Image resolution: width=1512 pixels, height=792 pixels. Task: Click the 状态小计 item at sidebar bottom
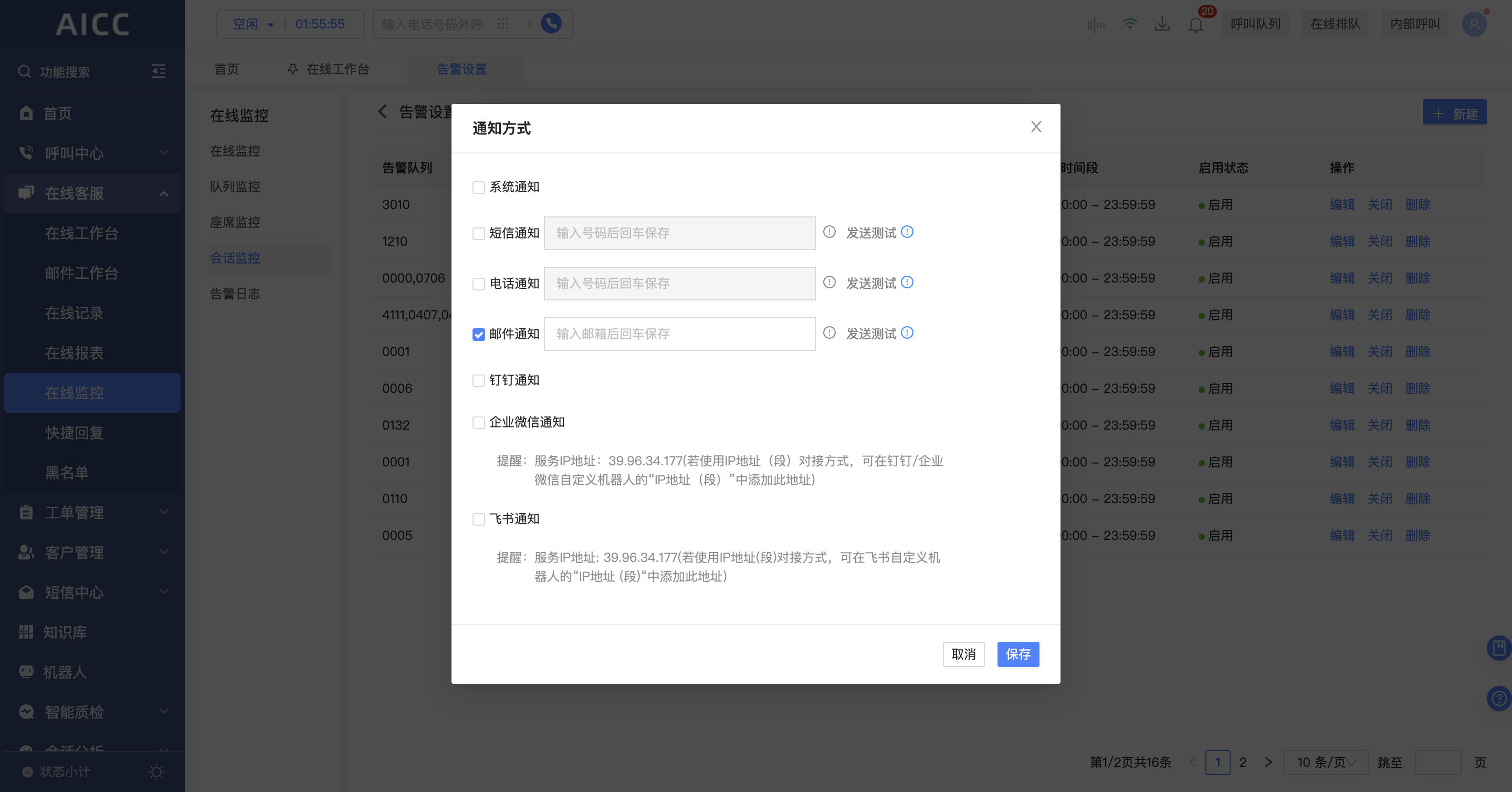click(56, 772)
